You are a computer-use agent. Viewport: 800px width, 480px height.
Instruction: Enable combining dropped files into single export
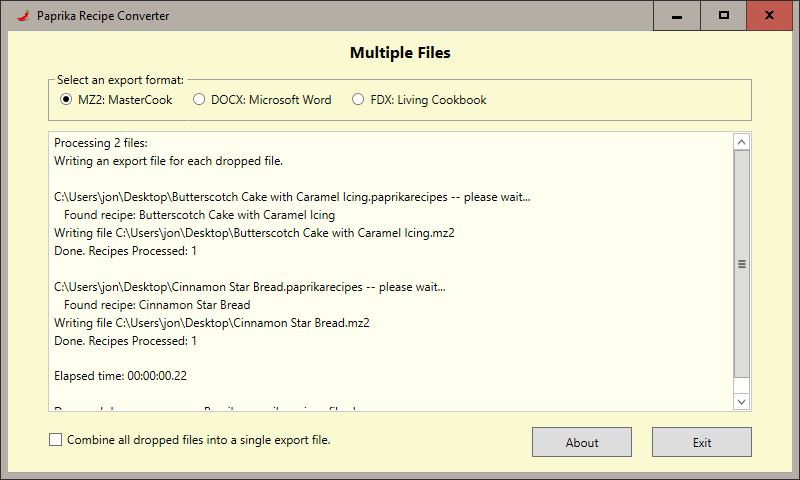point(56,440)
